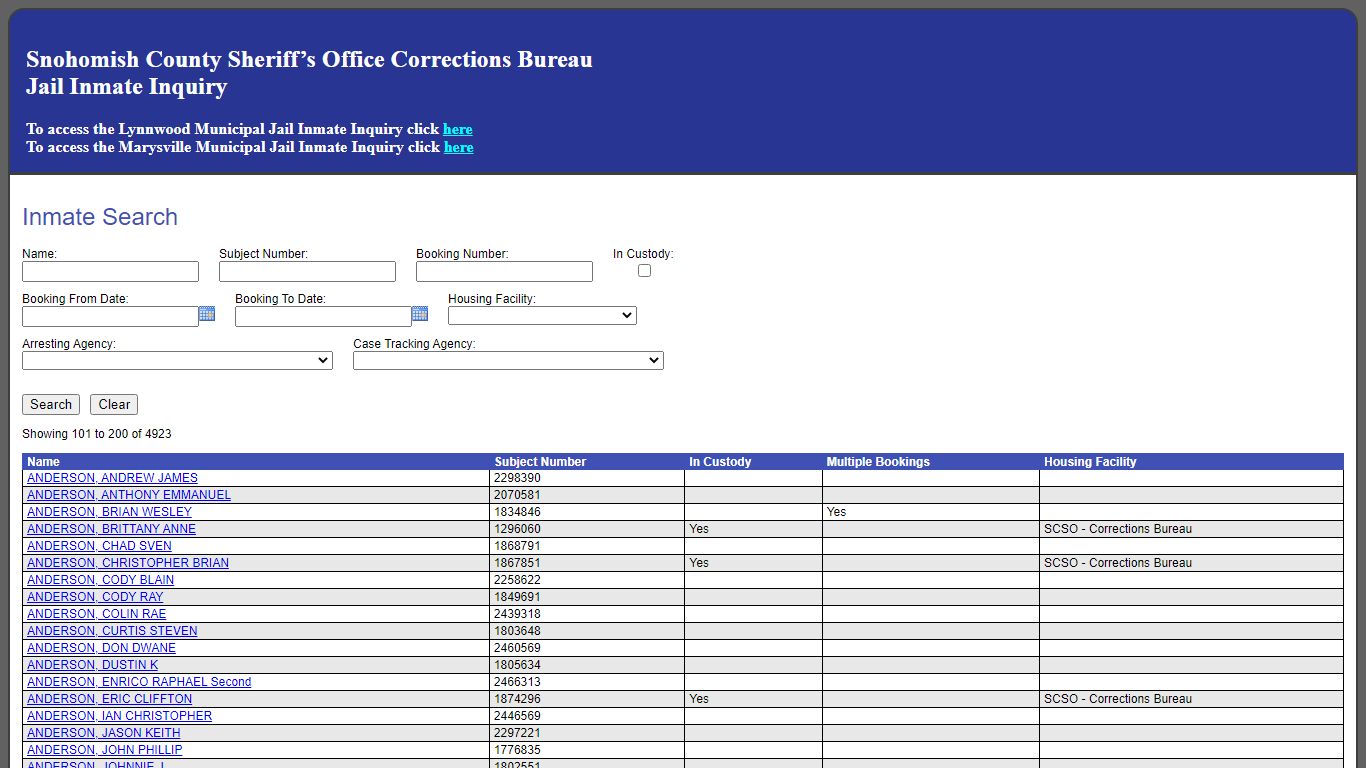This screenshot has height=768, width=1366.
Task: Select subject number 2258622 cell
Action: [x=587, y=580]
